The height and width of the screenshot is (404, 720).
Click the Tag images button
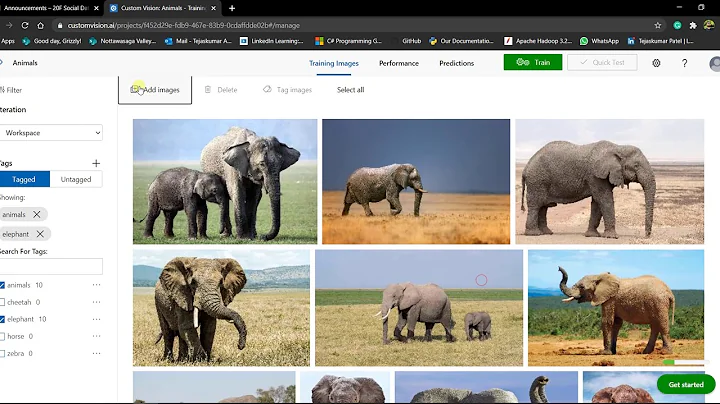click(x=287, y=90)
